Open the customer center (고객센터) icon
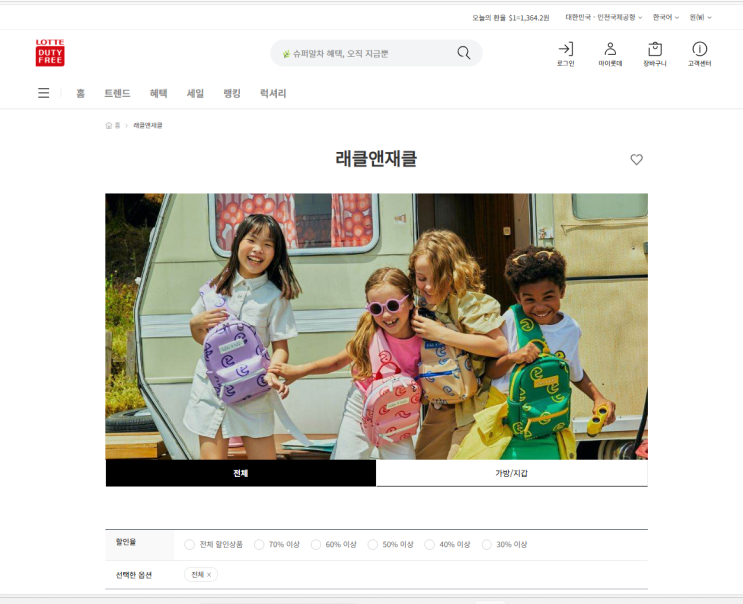Screen dimensions: 743x604 point(699,54)
